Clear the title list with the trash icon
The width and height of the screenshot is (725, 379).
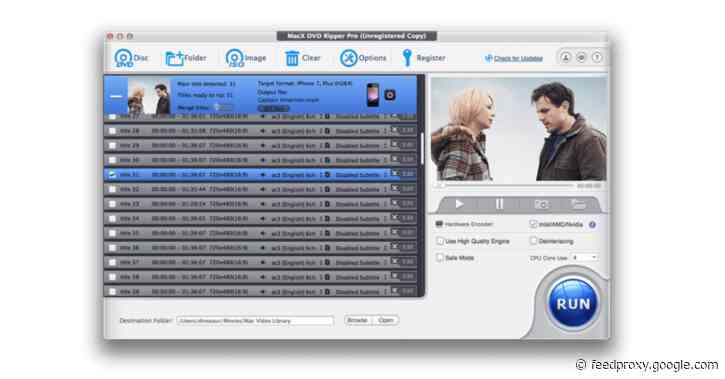coord(302,58)
